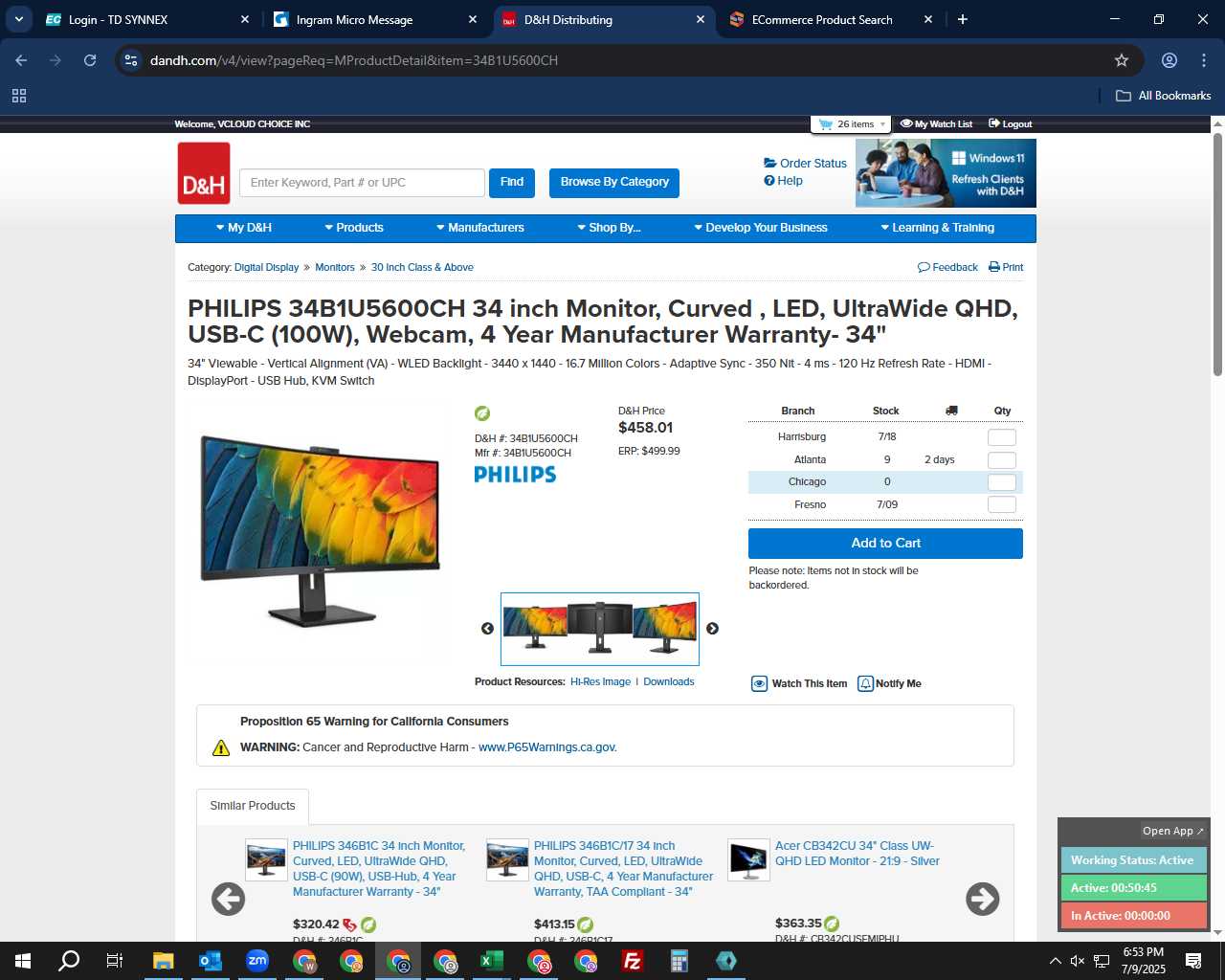The image size is (1225, 980).
Task: Reload the page
Action: (x=90, y=60)
